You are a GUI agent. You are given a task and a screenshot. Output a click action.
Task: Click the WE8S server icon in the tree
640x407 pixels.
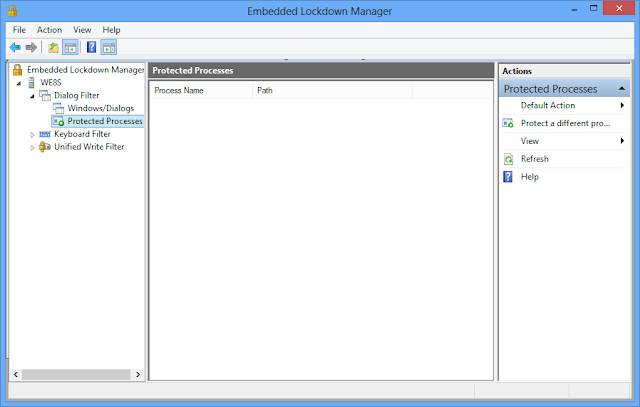pyautogui.click(x=31, y=82)
